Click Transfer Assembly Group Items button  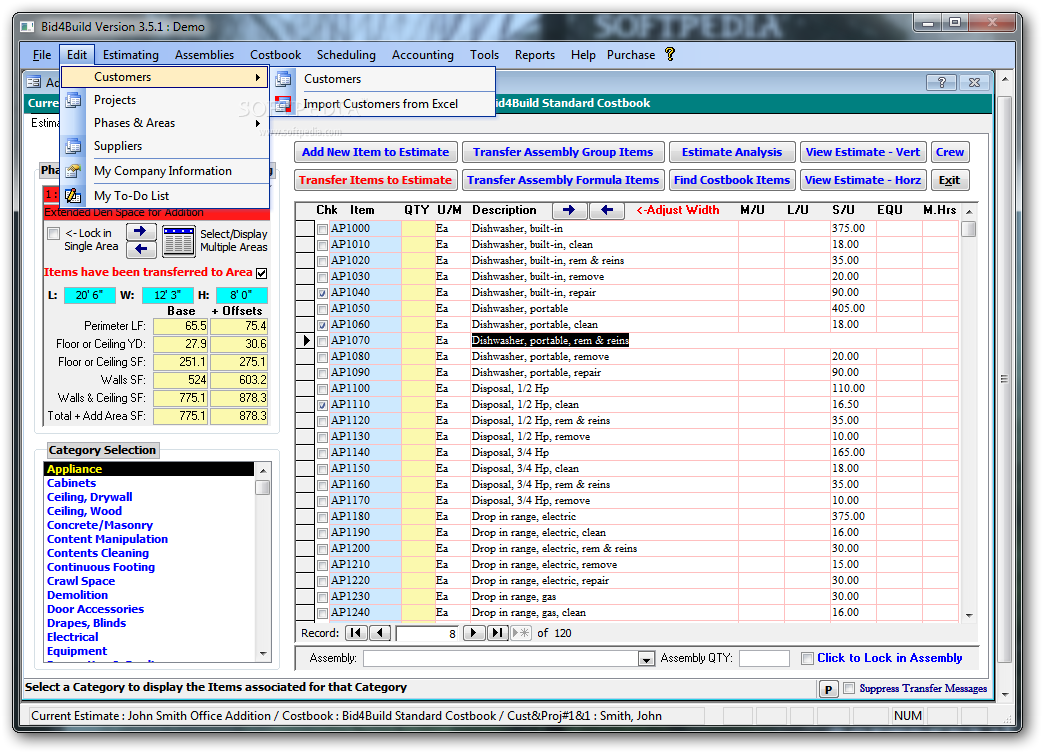[x=563, y=152]
